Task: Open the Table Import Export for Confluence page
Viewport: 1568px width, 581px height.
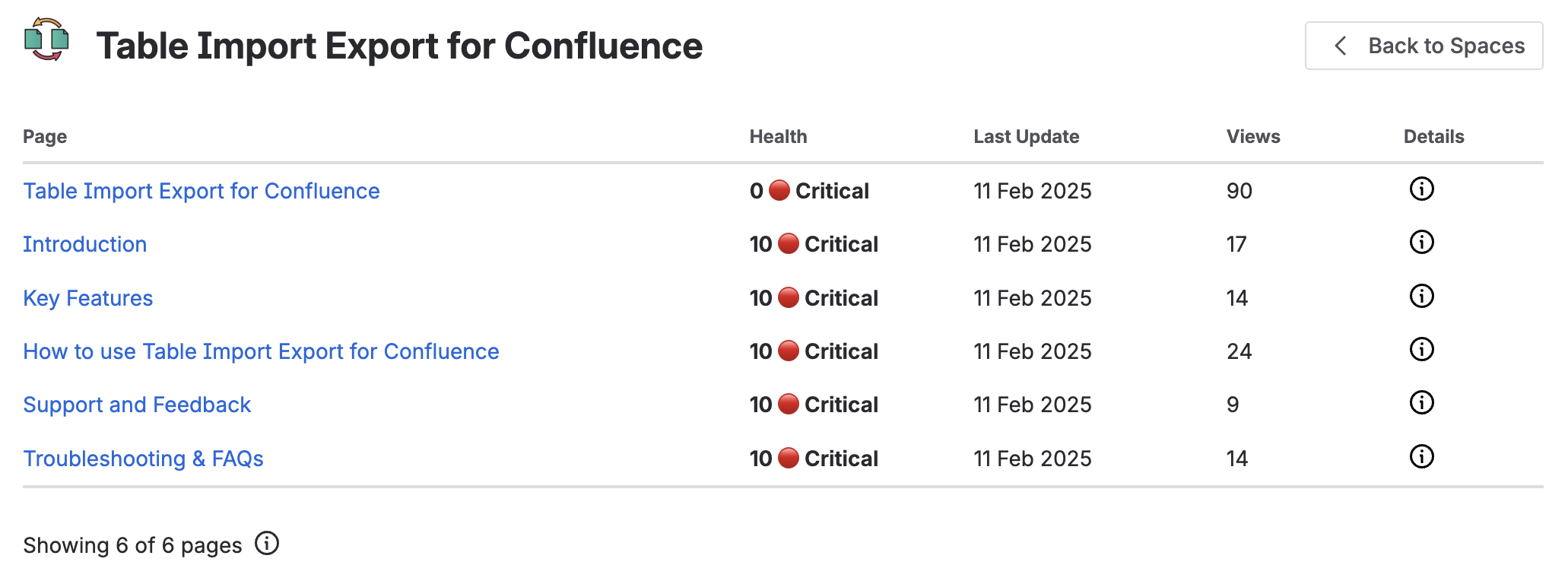Action: [202, 190]
